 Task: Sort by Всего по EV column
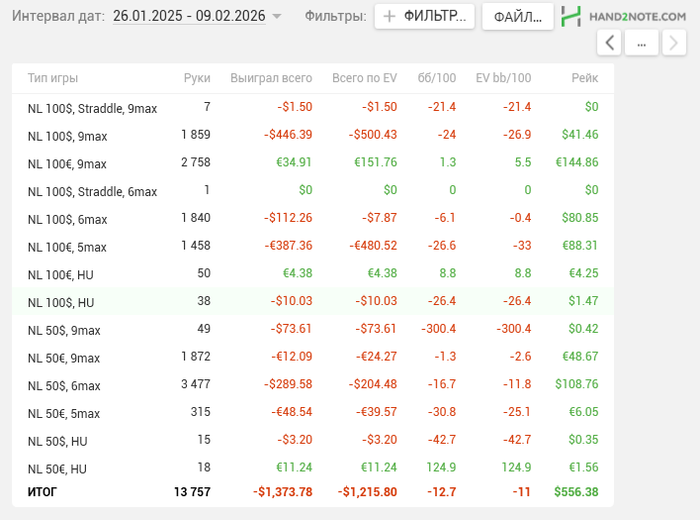pos(364,78)
